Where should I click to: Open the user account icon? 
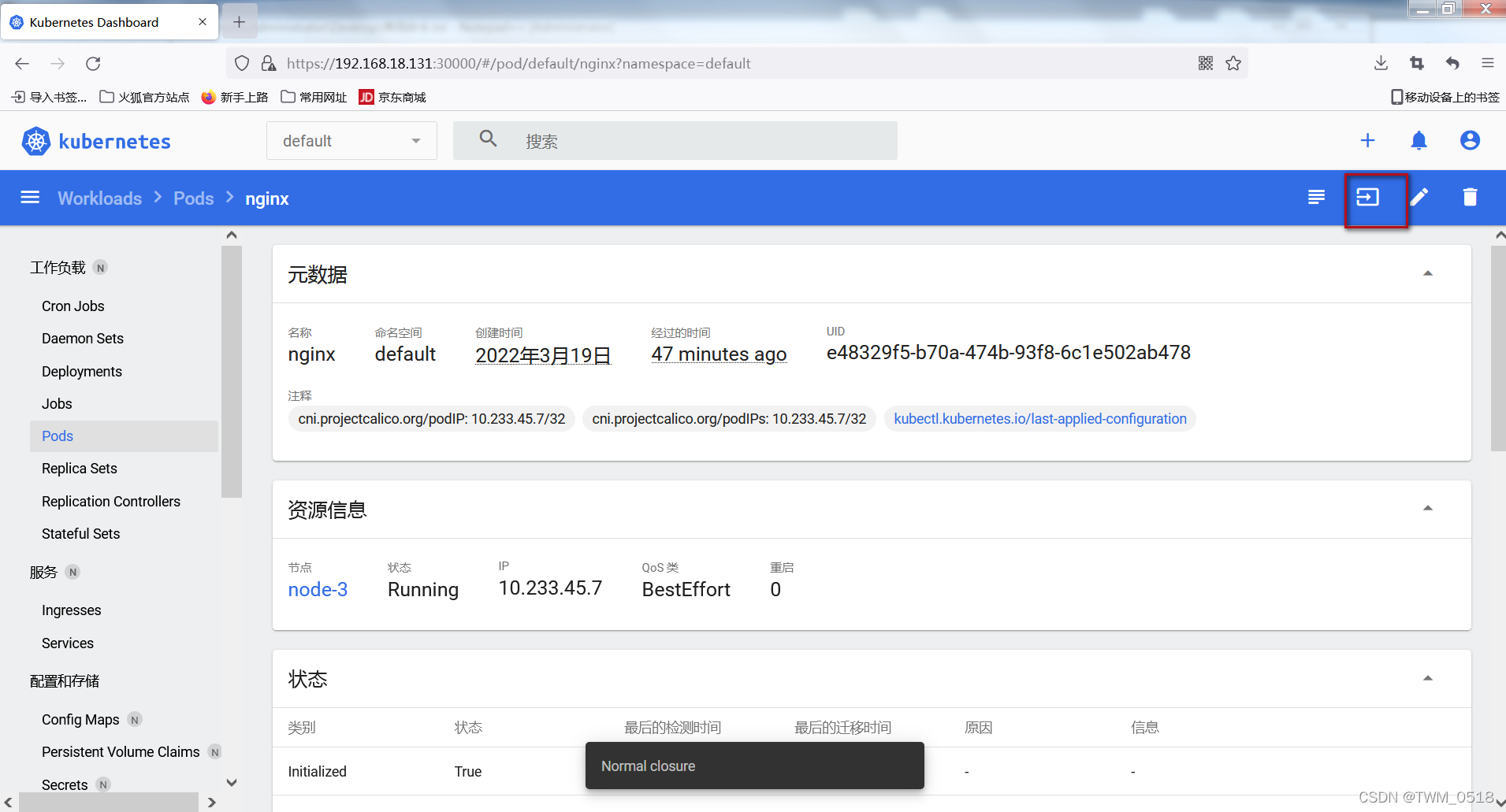click(1470, 141)
